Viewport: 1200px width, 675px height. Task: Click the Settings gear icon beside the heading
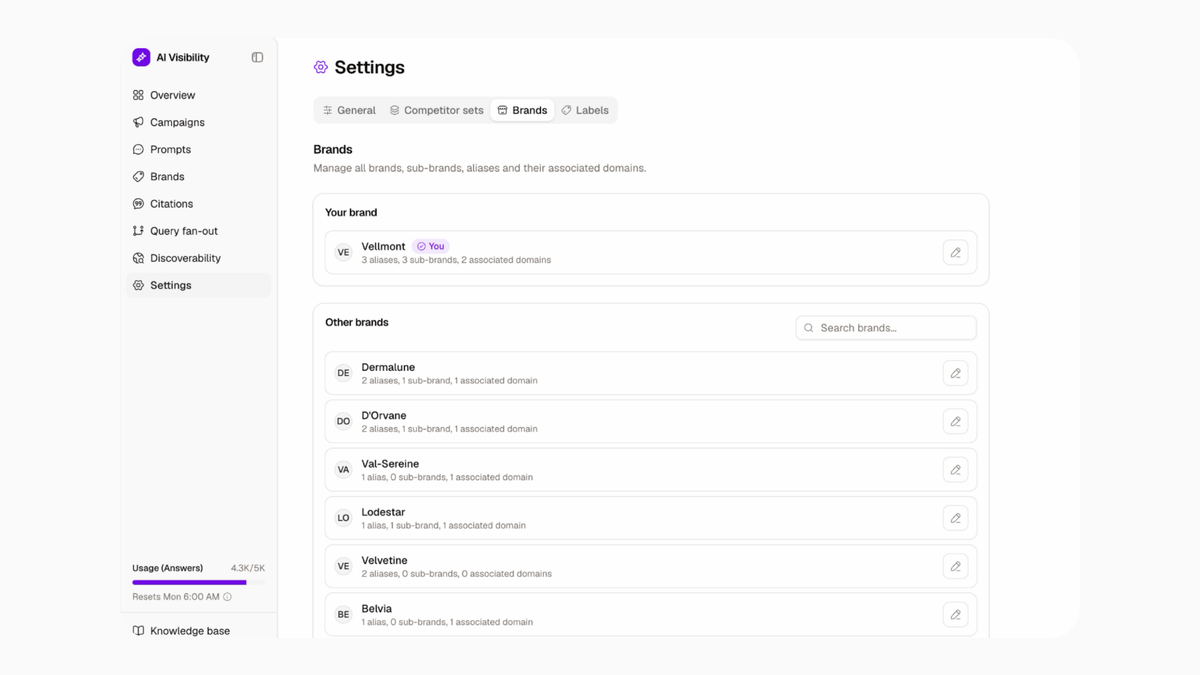point(321,67)
